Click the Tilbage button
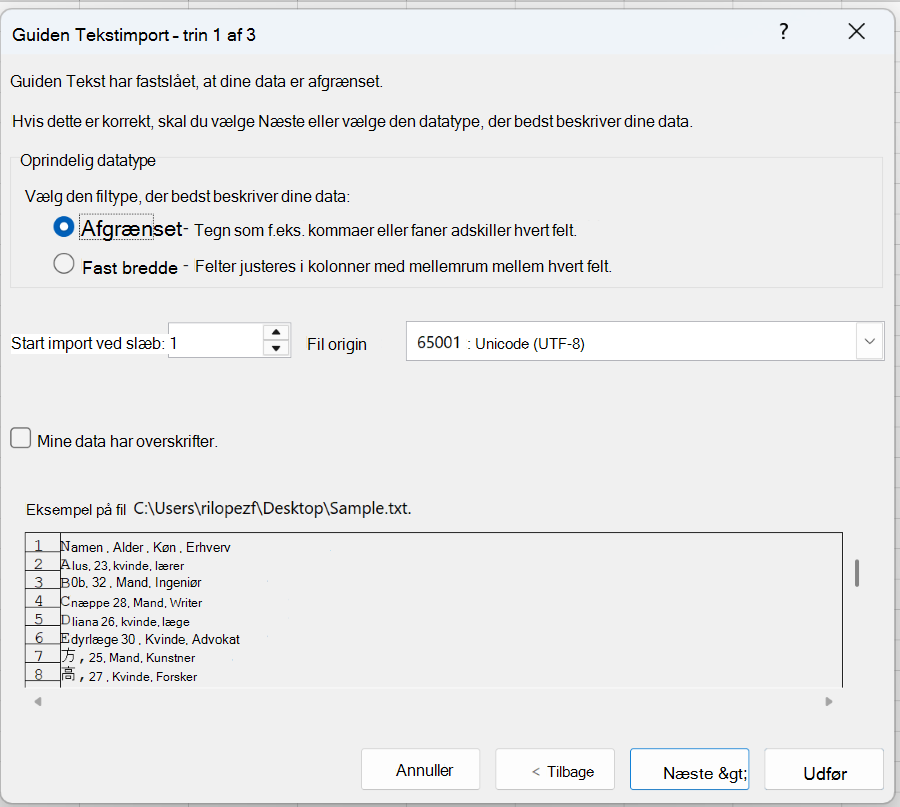900x807 pixels. (x=555, y=769)
